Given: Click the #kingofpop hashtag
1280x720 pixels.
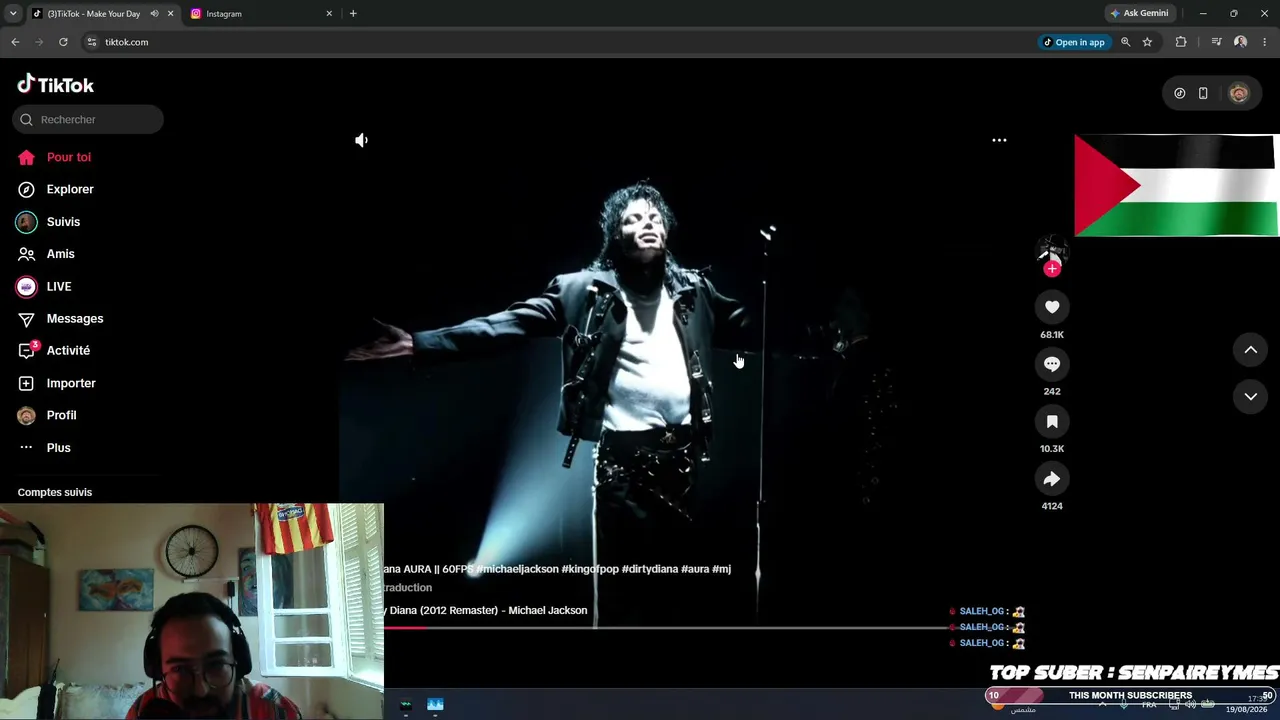Looking at the screenshot, I should [590, 569].
